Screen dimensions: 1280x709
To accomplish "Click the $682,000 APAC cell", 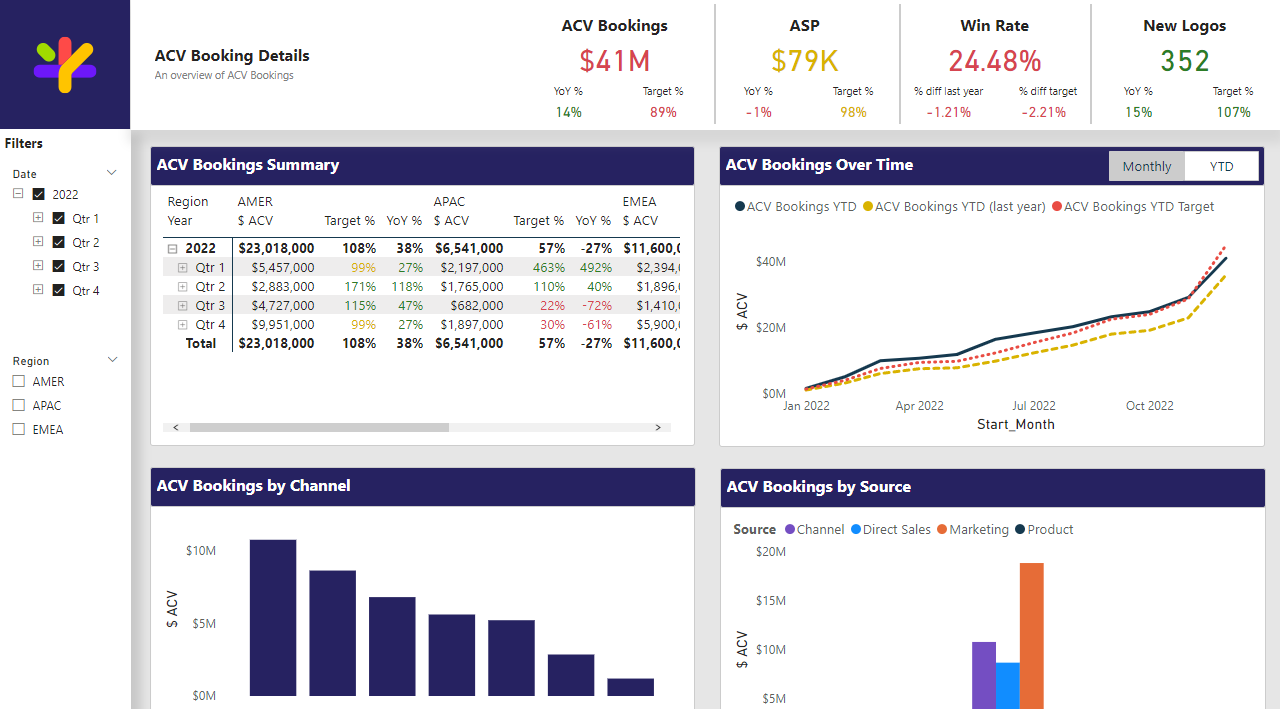I will click(x=477, y=305).
